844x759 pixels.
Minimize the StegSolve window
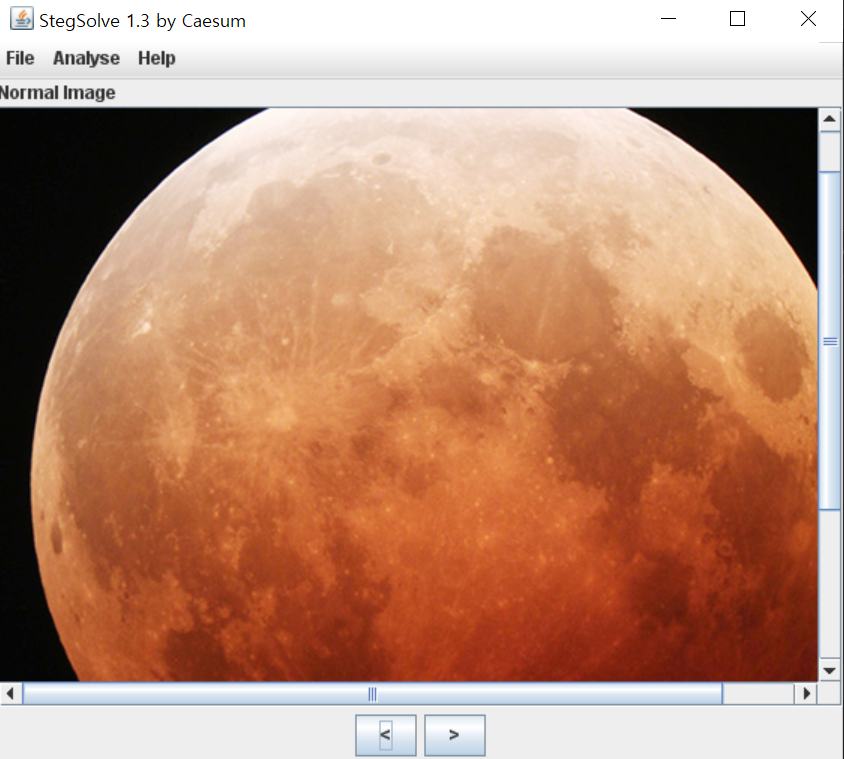click(668, 19)
